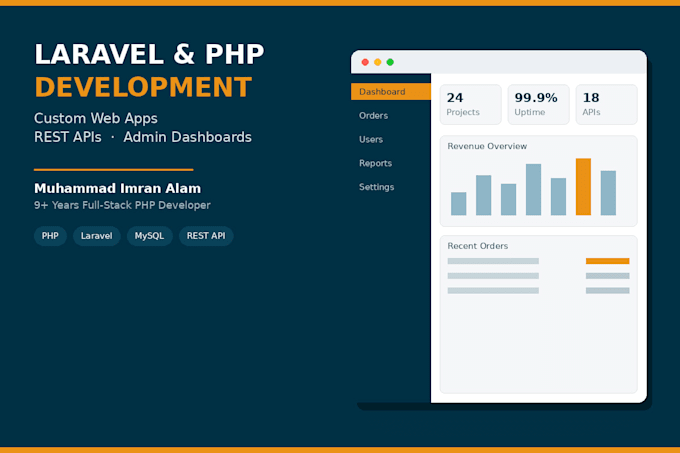This screenshot has height=453, width=680.
Task: Go to Users in the sidebar
Action: (x=371, y=140)
